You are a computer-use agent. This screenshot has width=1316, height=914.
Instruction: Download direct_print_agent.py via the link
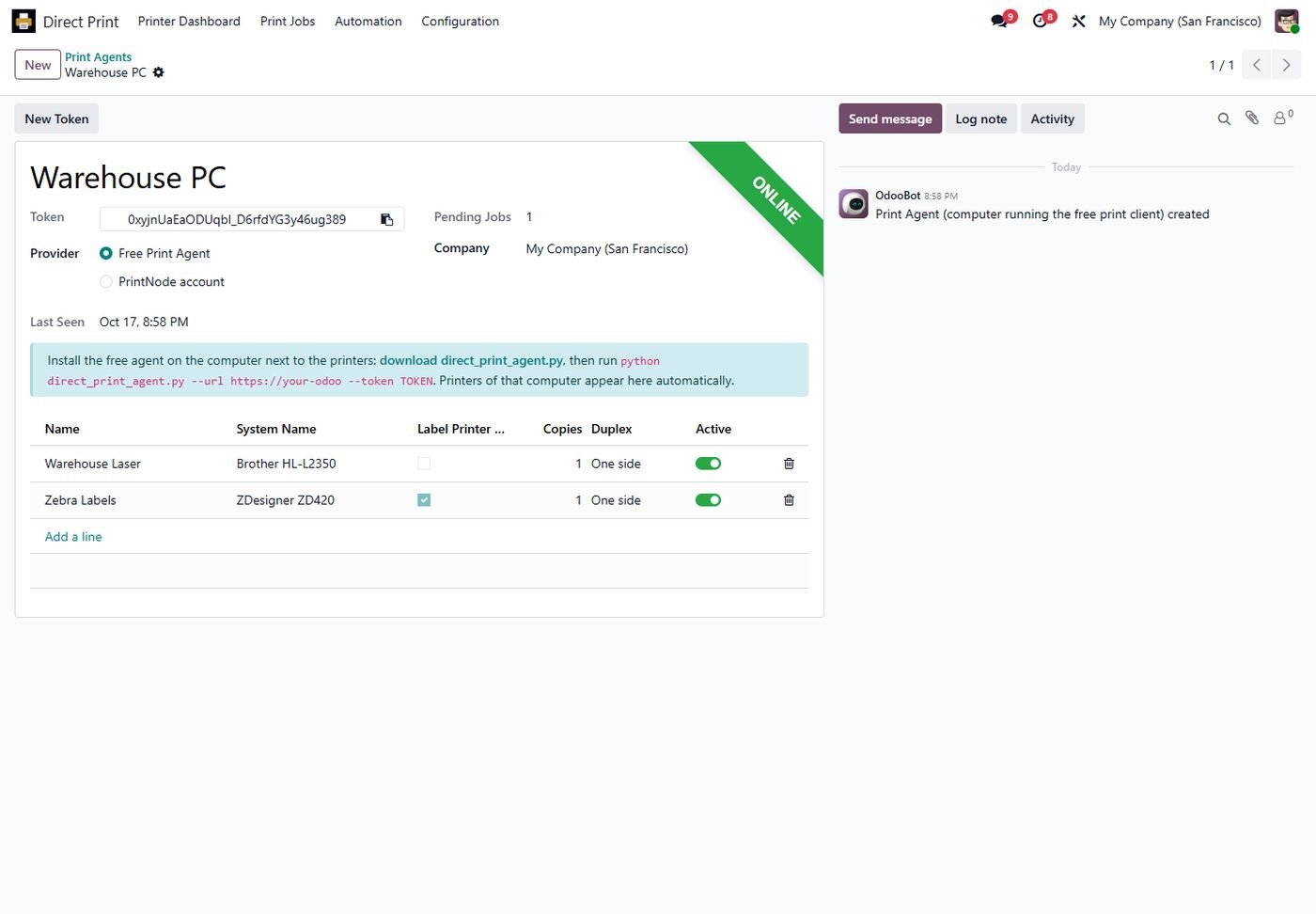point(471,360)
